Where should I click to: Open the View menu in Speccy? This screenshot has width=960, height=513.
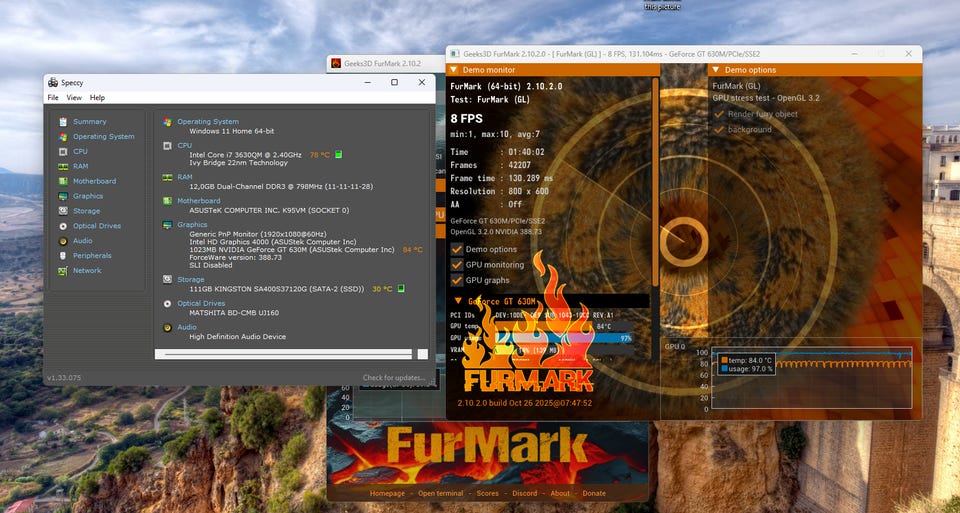pyautogui.click(x=74, y=97)
